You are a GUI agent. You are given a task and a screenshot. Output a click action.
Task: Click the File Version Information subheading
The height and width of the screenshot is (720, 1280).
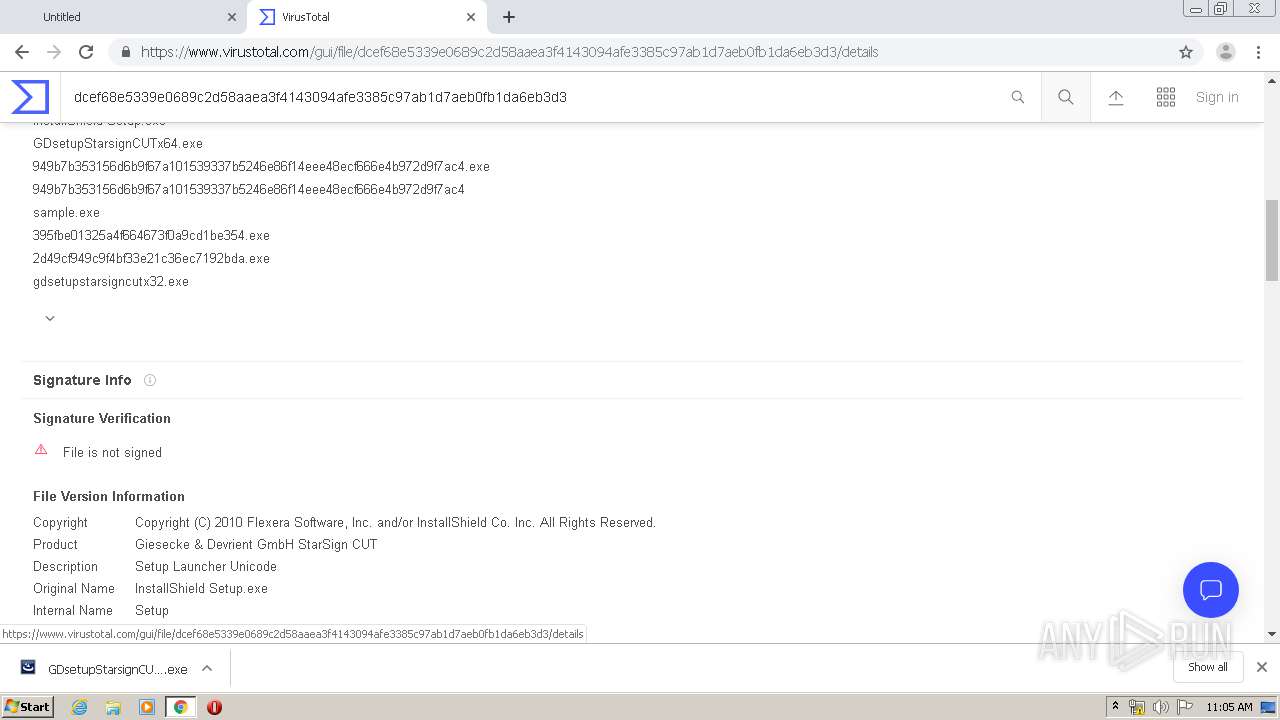109,496
